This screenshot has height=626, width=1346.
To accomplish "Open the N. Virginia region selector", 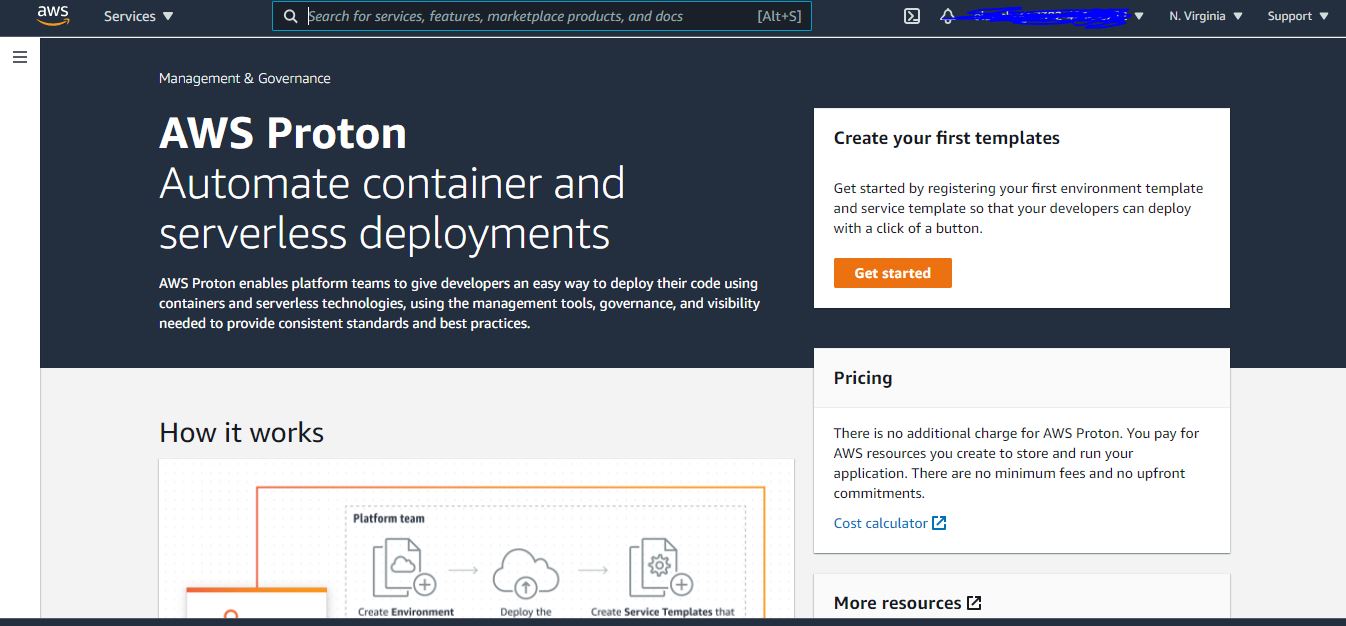I will point(1204,16).
